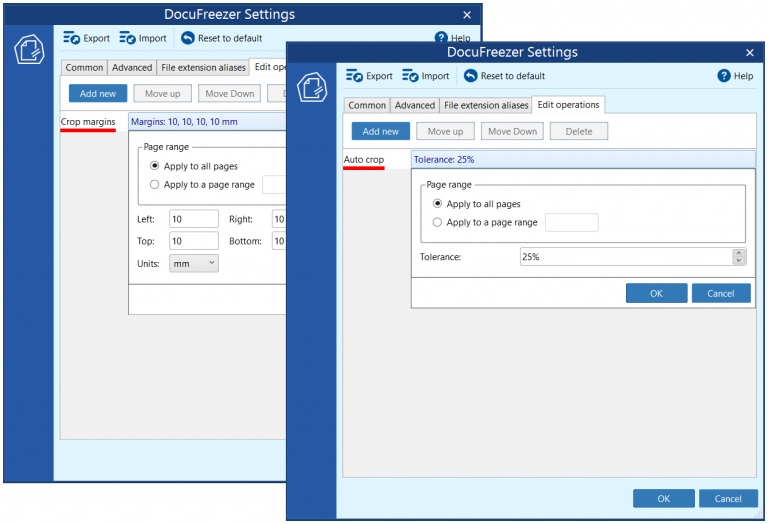Click Import icon in front window toolbar

click(410, 76)
